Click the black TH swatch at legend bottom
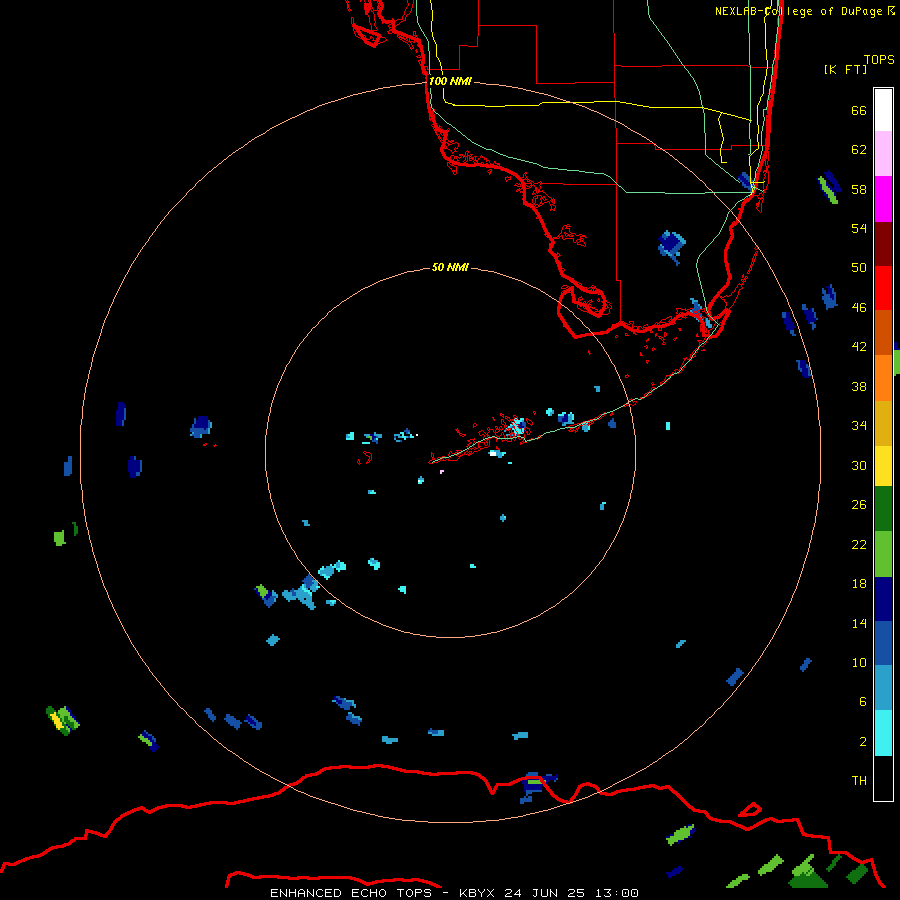The width and height of the screenshot is (900, 900). pyautogui.click(x=883, y=778)
